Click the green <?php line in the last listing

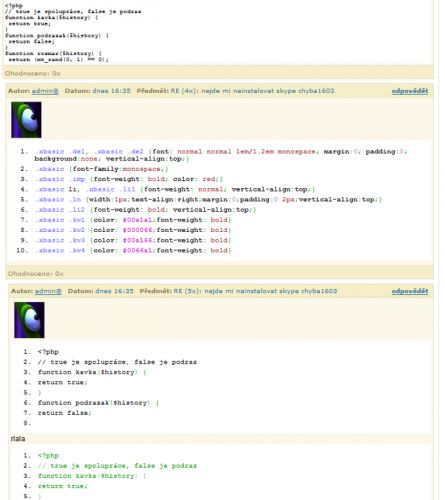(48, 455)
